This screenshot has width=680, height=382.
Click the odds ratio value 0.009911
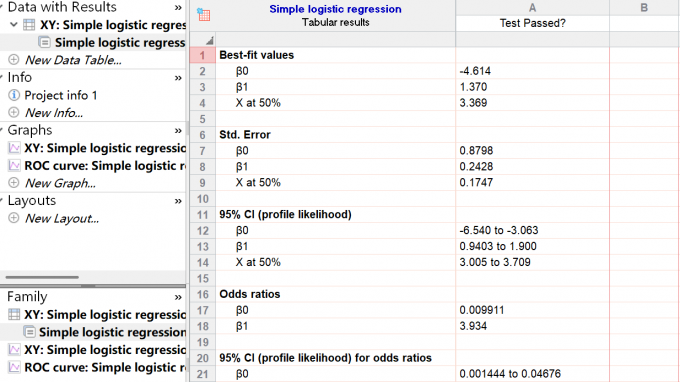[482, 310]
